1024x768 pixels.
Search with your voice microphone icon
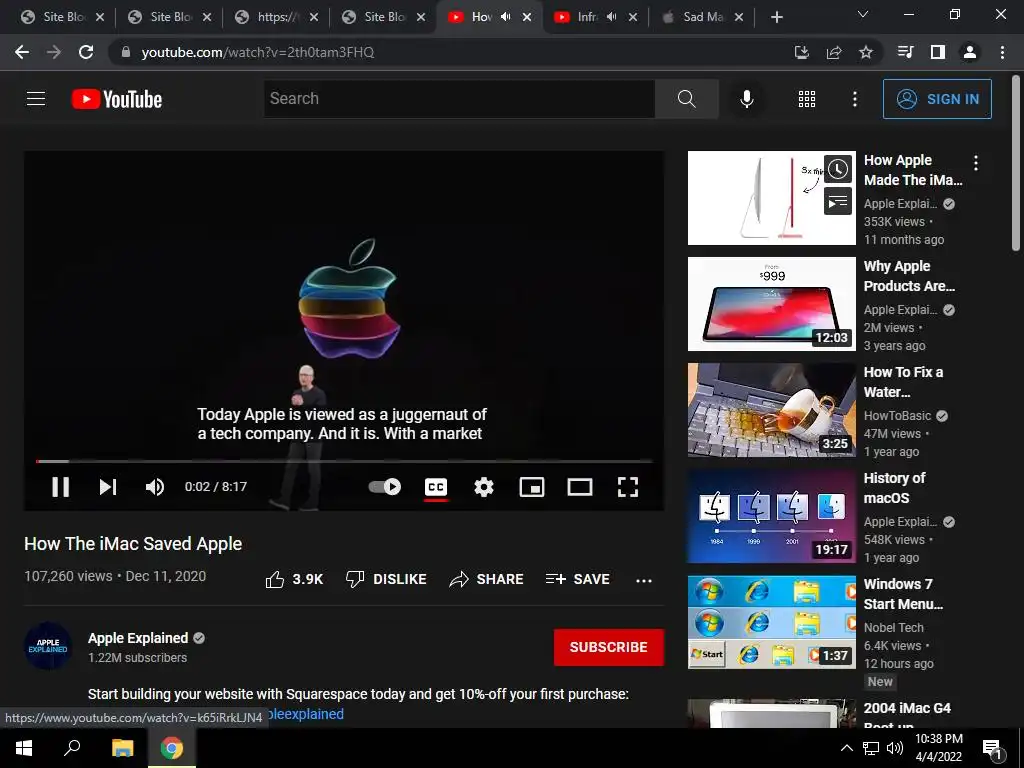pyautogui.click(x=746, y=99)
